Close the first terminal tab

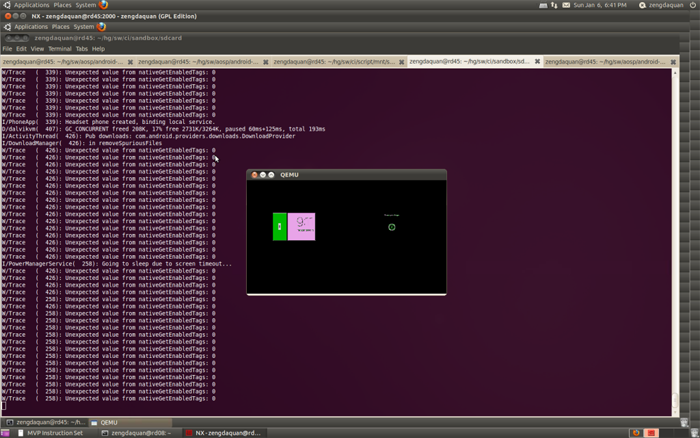tap(131, 61)
